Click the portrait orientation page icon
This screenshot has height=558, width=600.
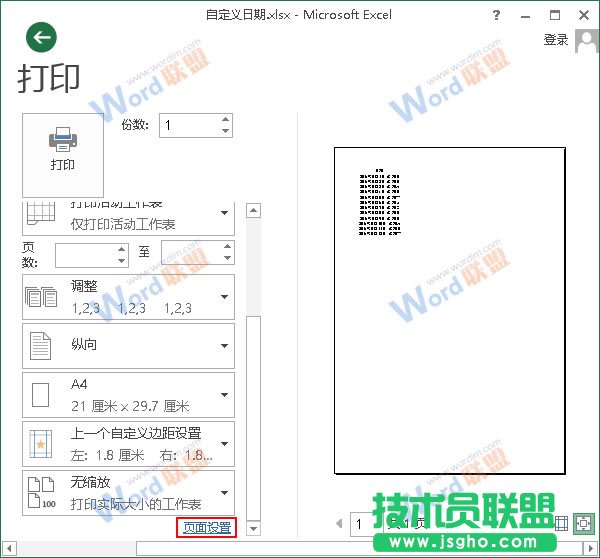(x=40, y=346)
